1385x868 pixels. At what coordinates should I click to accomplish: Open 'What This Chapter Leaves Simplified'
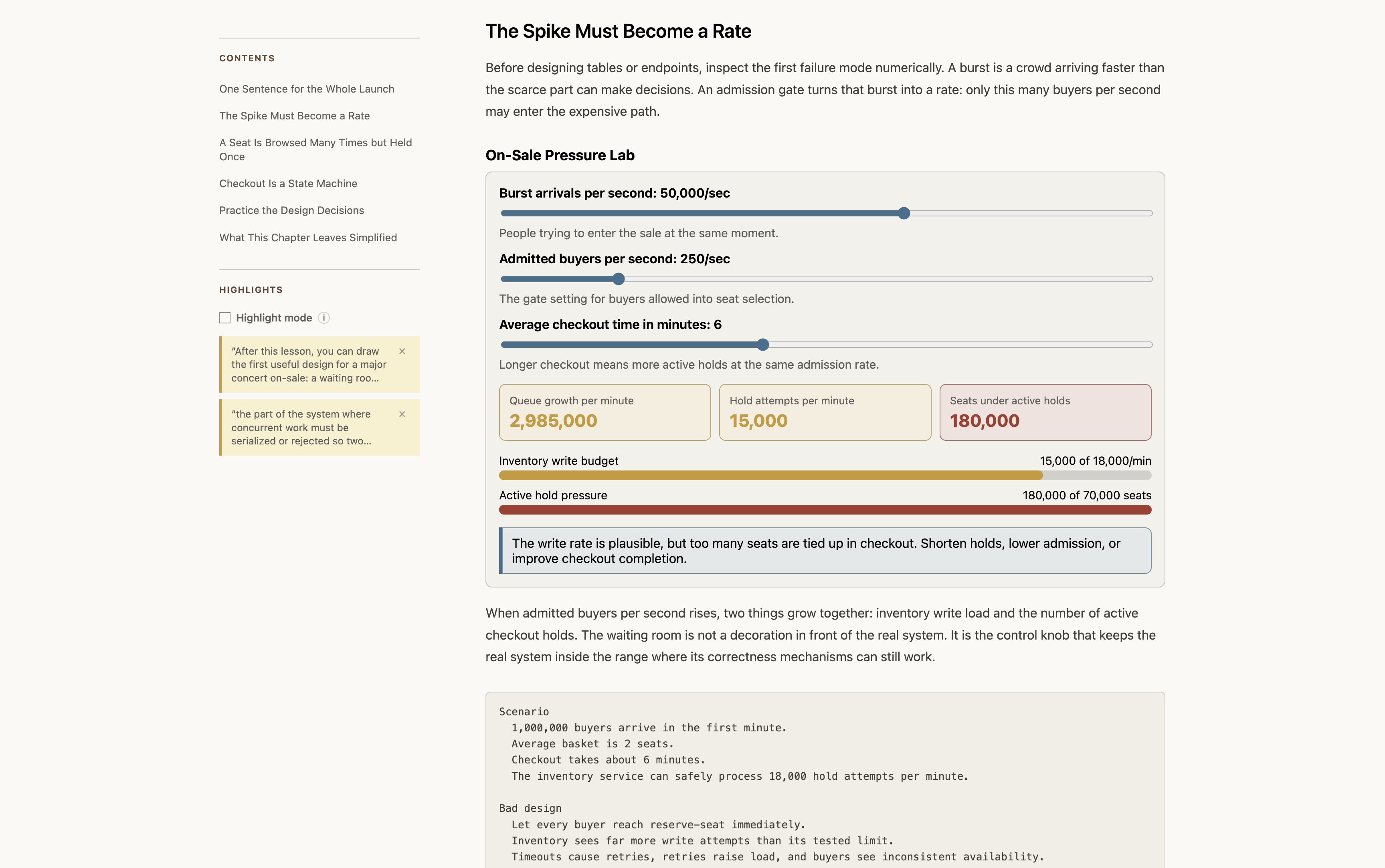click(x=308, y=238)
